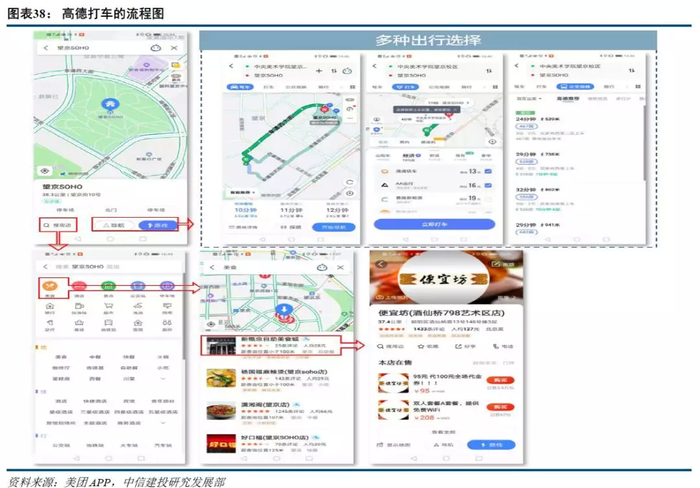Choose the 11分钟 driving route option

click(290, 212)
